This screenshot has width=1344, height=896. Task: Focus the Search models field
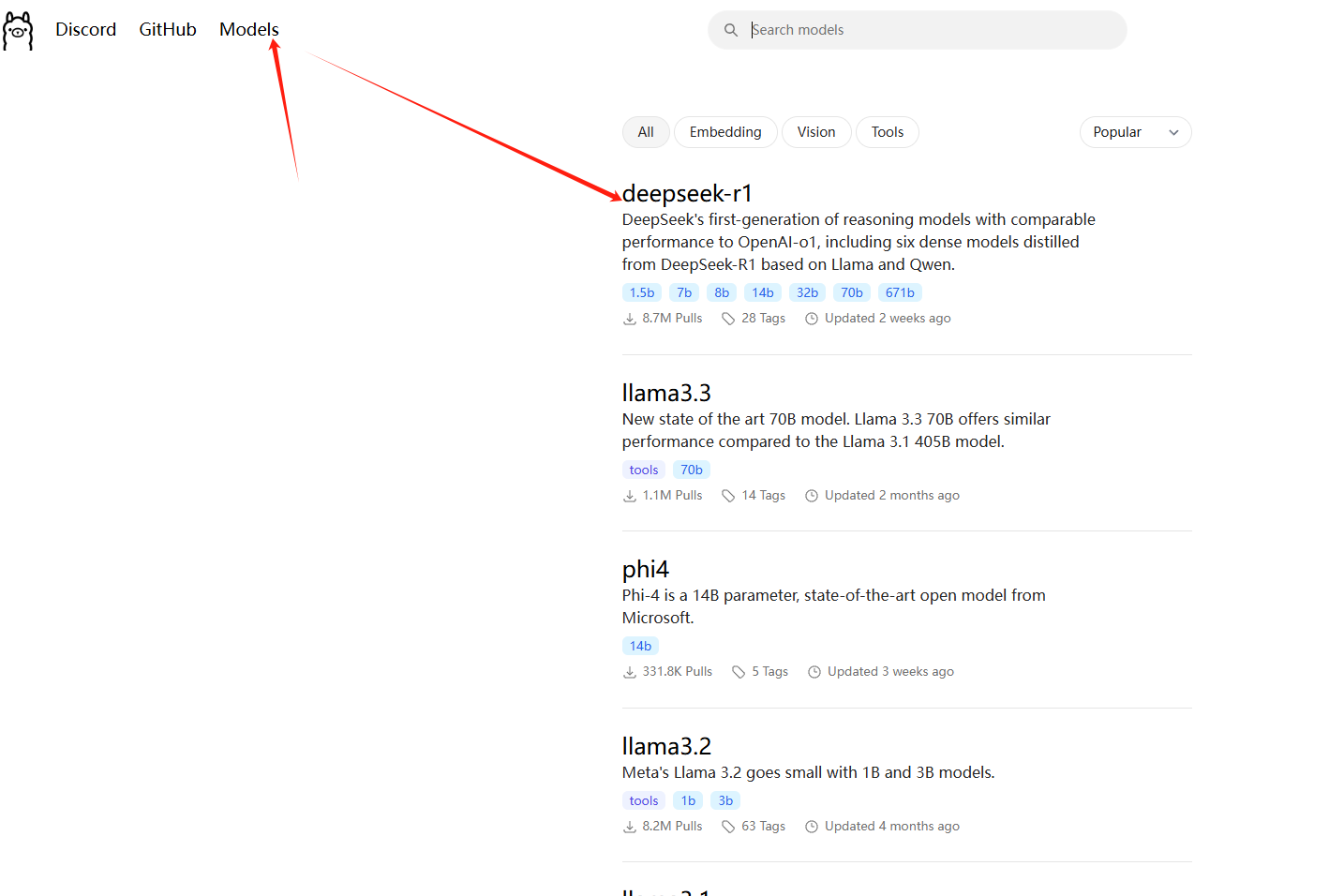click(918, 30)
